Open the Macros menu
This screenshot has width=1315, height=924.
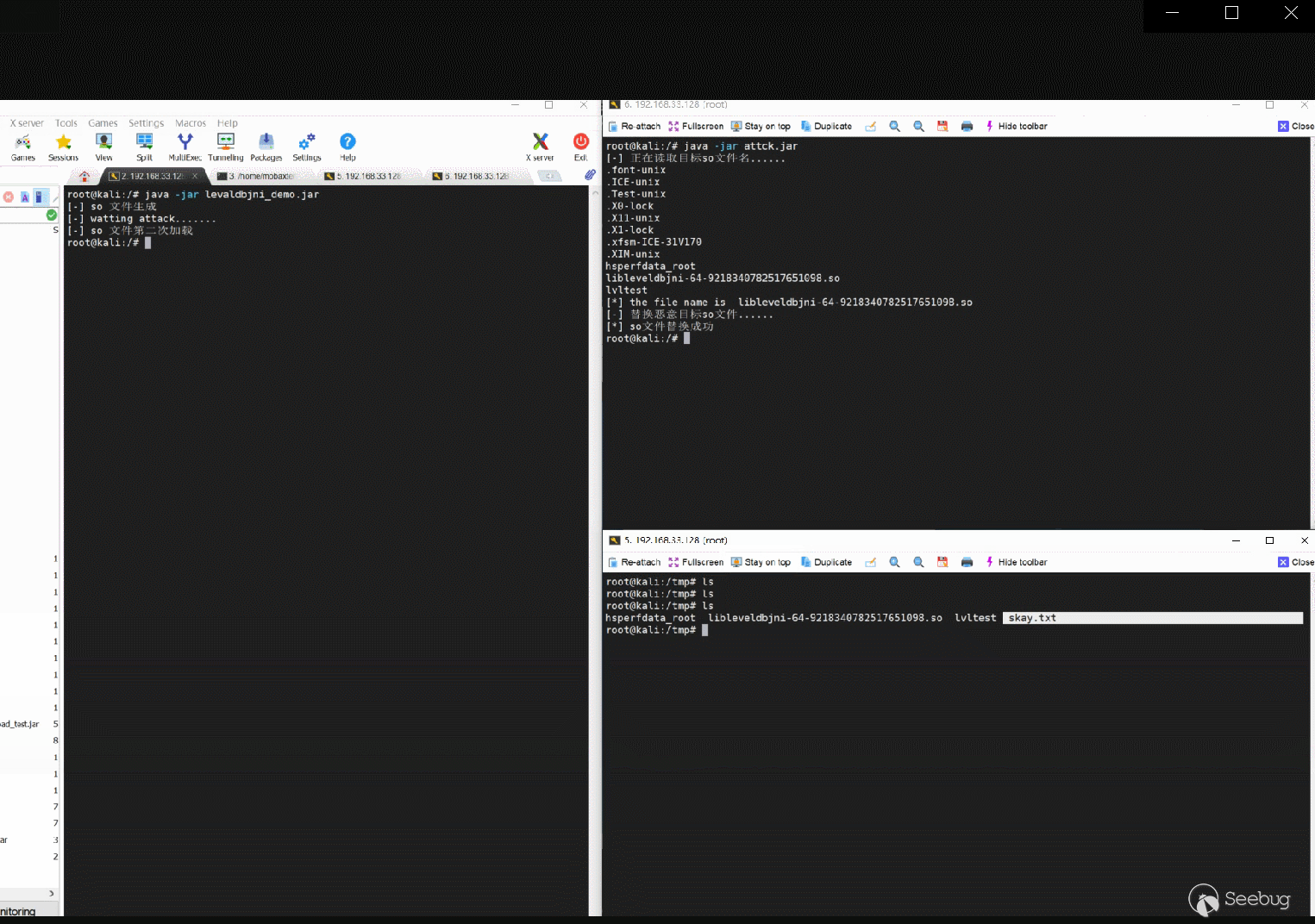(191, 123)
